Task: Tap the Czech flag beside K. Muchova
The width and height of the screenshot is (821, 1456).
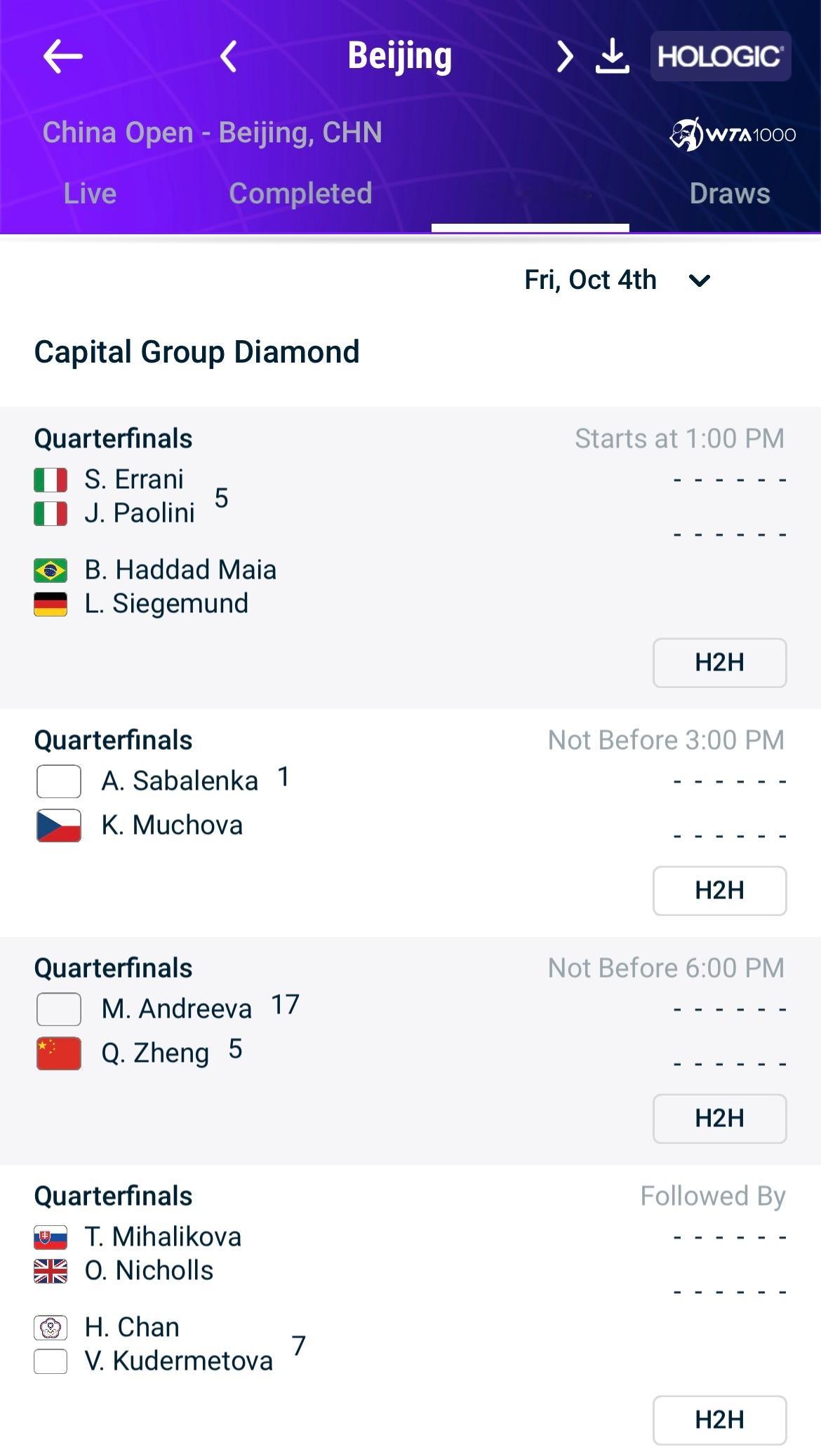Action: (59, 825)
